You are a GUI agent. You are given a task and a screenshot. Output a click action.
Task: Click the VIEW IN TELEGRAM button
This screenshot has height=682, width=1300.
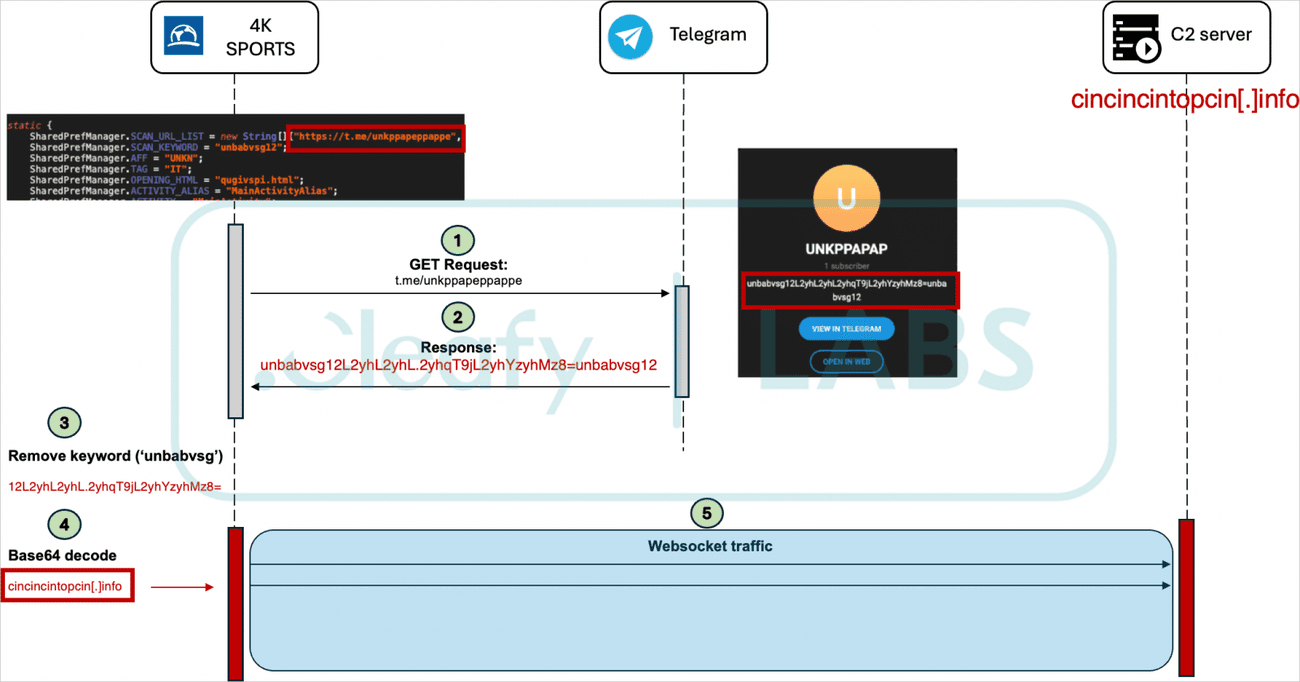click(x=847, y=329)
